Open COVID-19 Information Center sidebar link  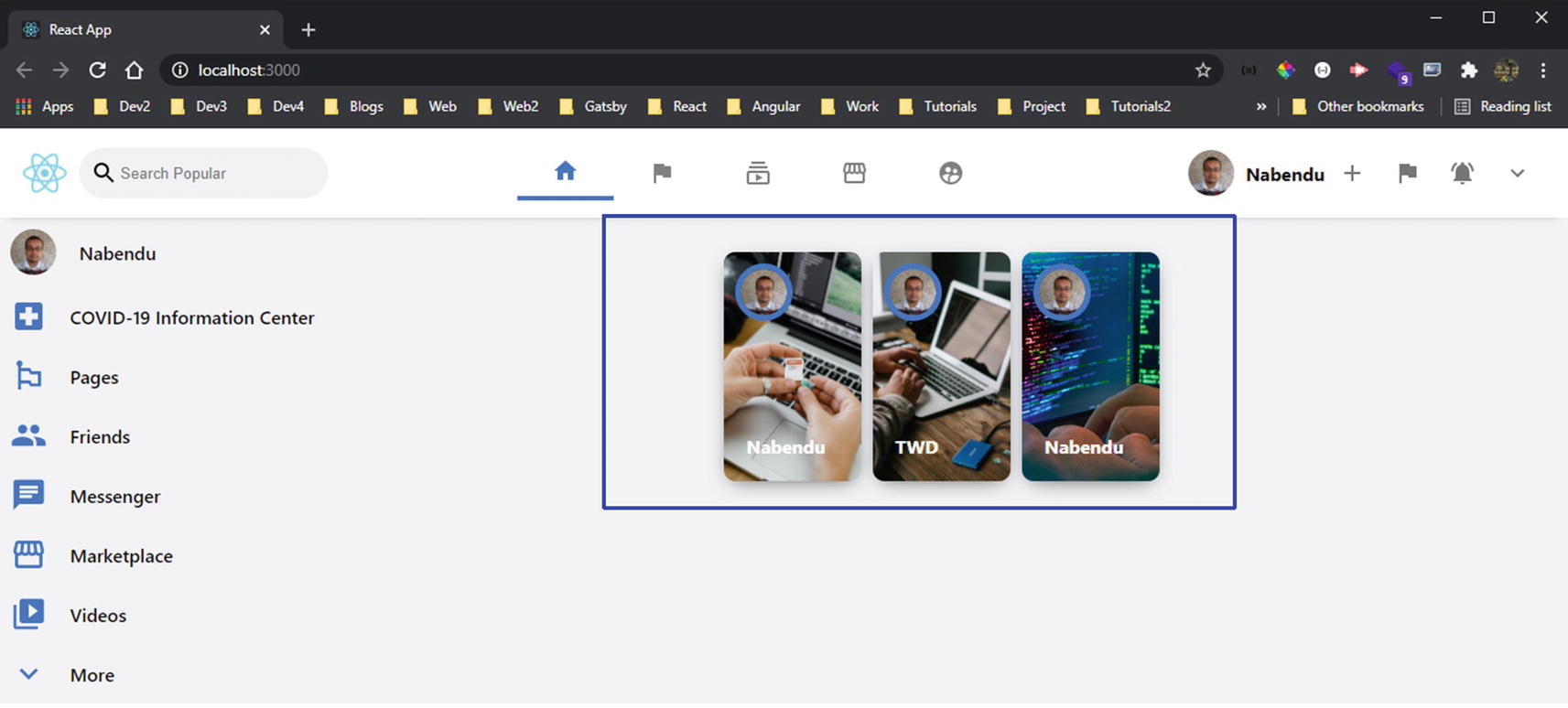tap(191, 317)
